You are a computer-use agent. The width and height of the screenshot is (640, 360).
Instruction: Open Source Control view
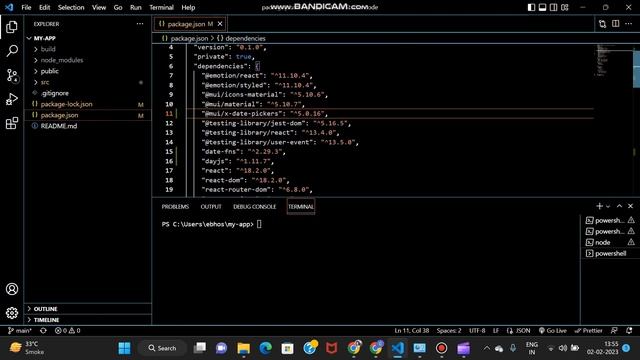tap(12, 75)
